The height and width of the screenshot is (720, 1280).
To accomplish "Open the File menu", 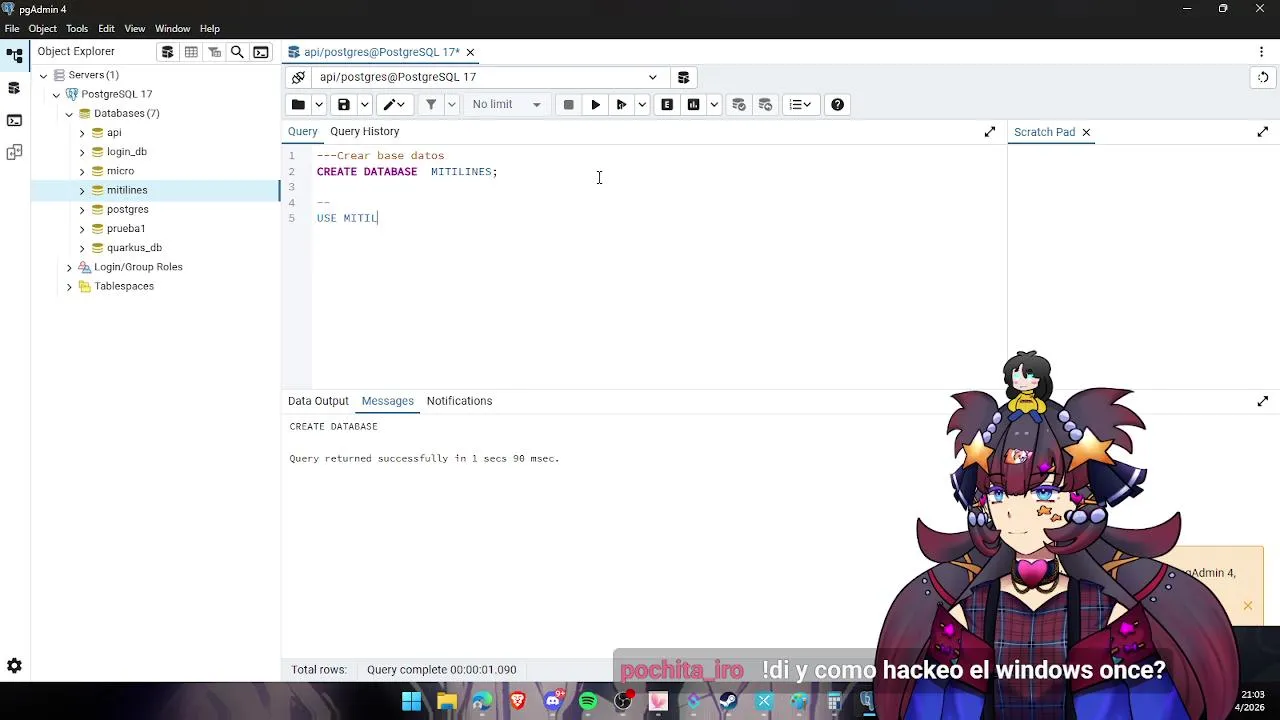I will [x=12, y=29].
